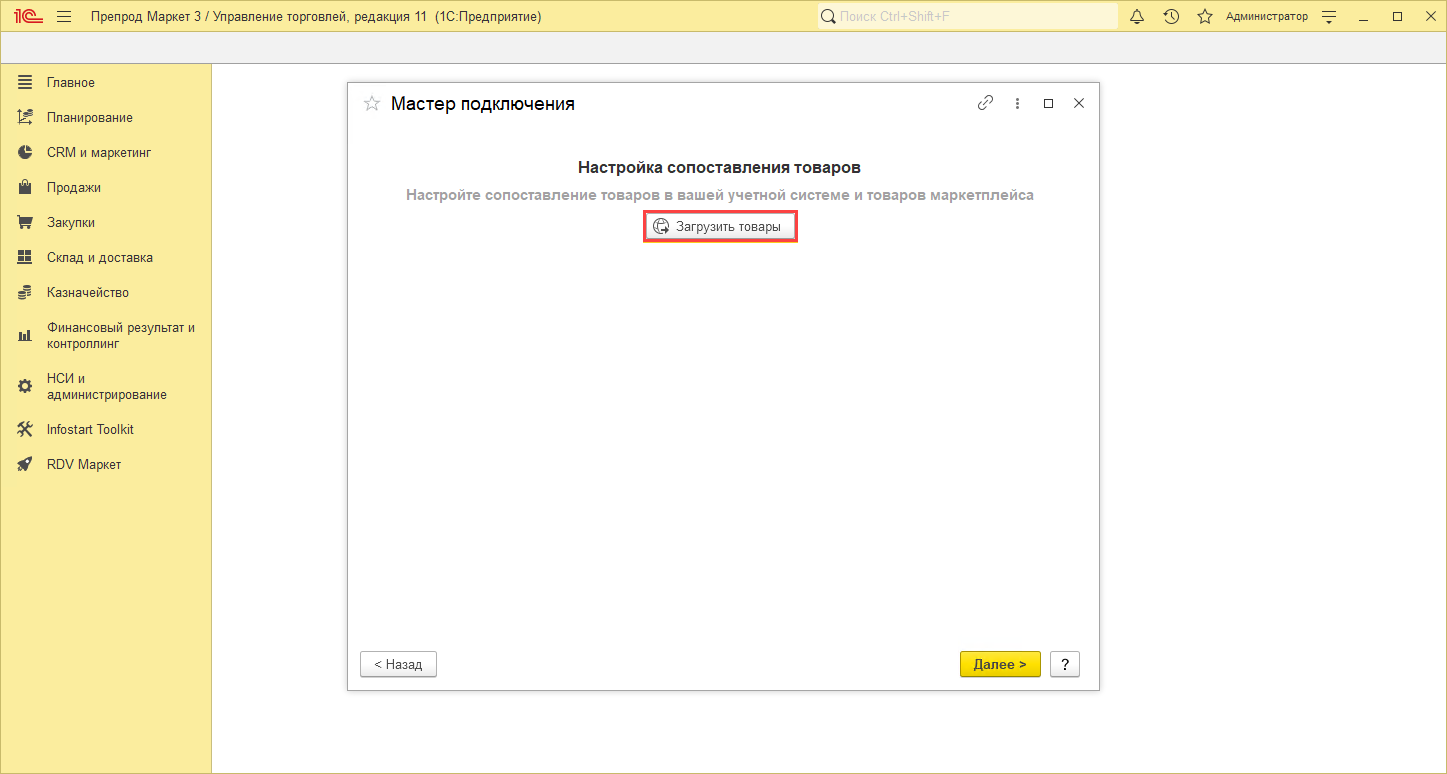This screenshot has width=1447, height=774.
Task: Click the magnifier icon in search
Action: tap(828, 17)
